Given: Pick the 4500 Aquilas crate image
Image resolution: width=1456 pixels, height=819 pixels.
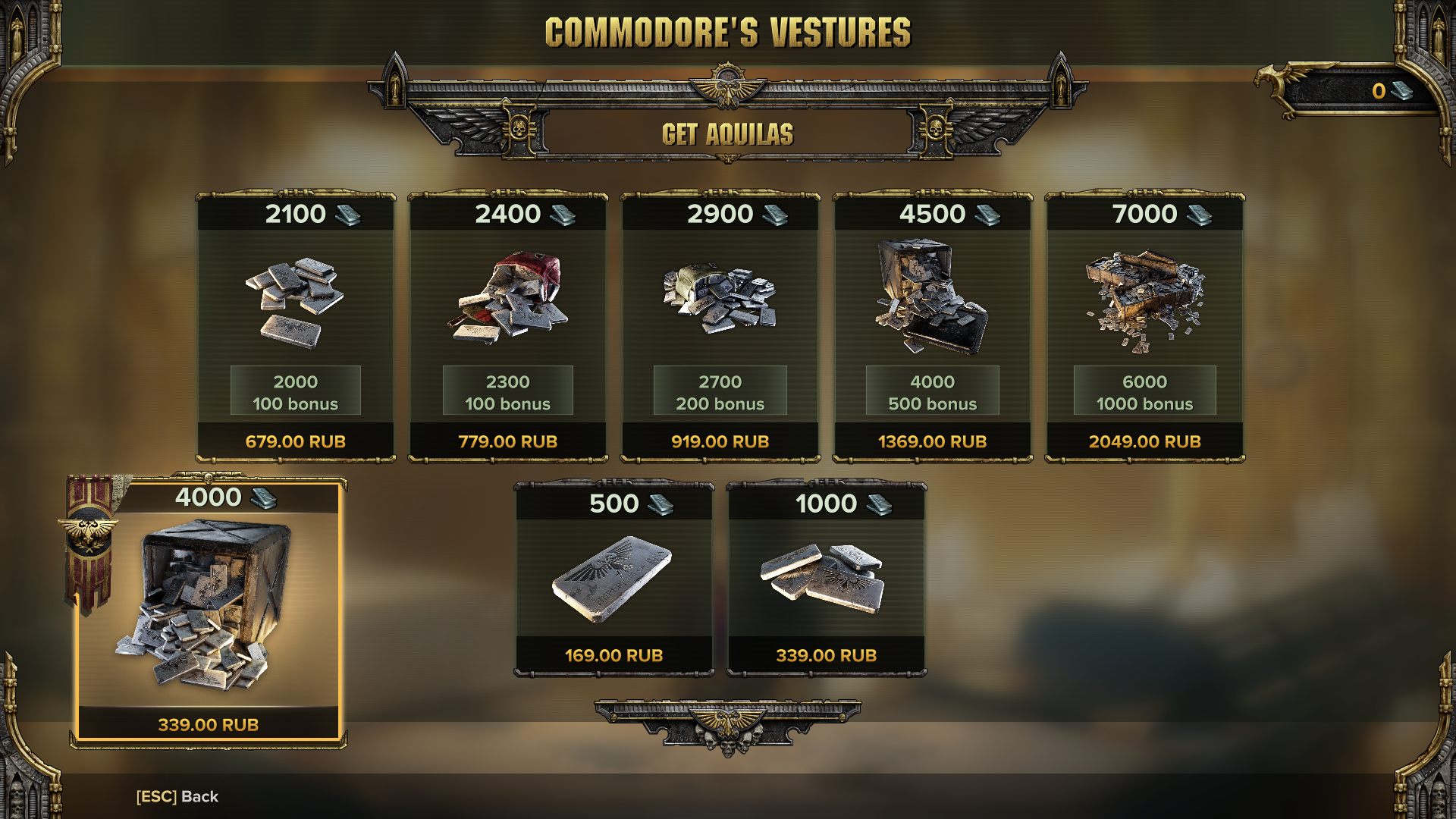Looking at the screenshot, I should (932, 297).
